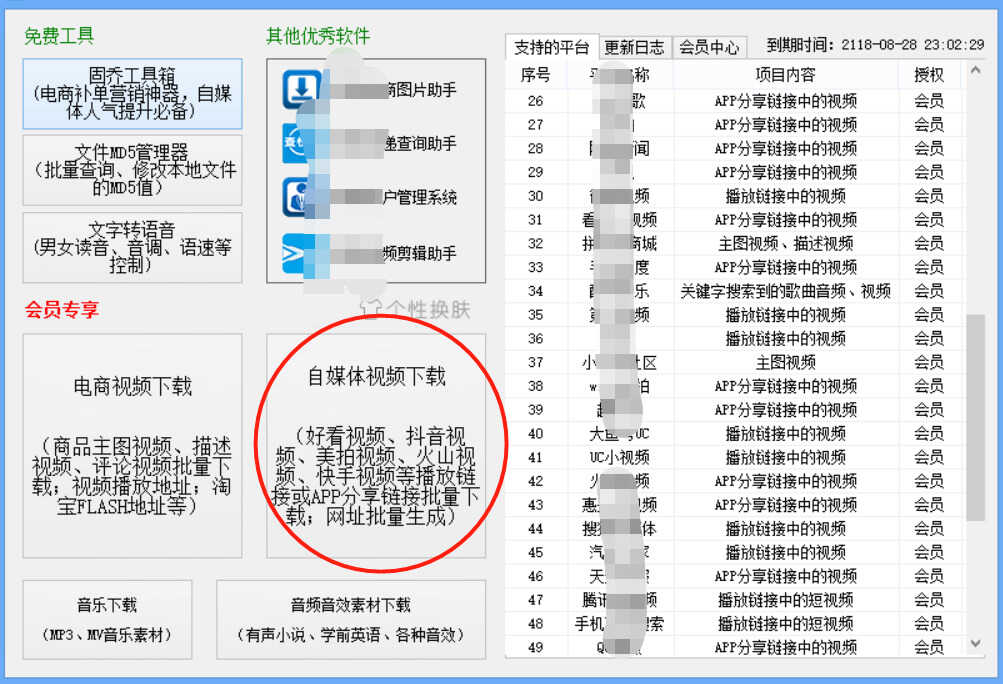Open the 会员中心 tab
Image resolution: width=1003 pixels, height=684 pixels.
709,47
